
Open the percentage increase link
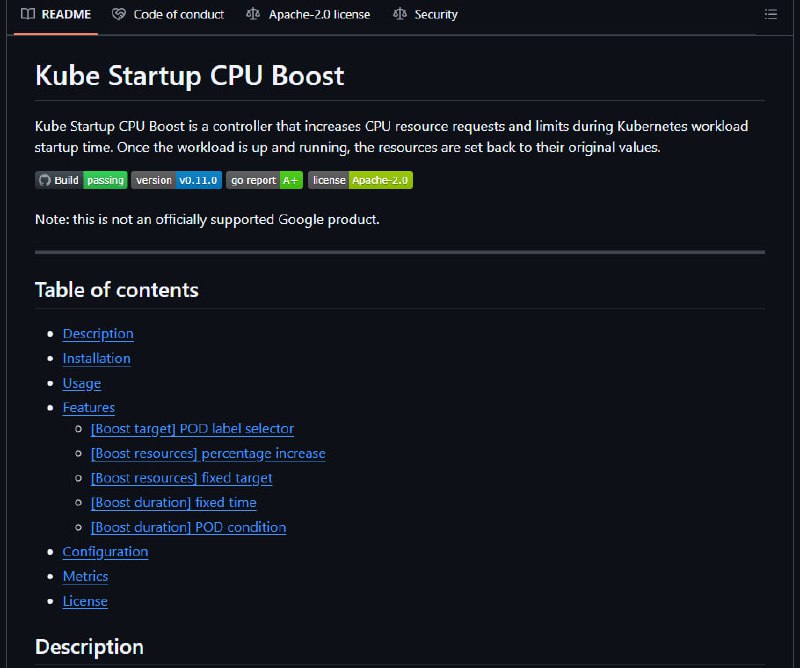208,453
